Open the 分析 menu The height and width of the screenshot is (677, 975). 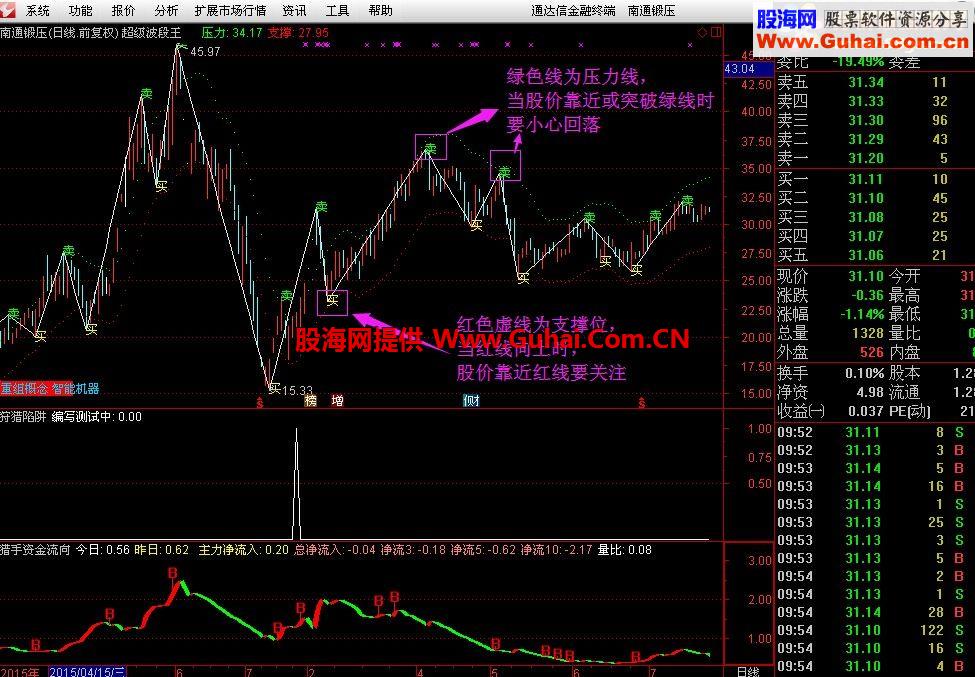click(166, 11)
